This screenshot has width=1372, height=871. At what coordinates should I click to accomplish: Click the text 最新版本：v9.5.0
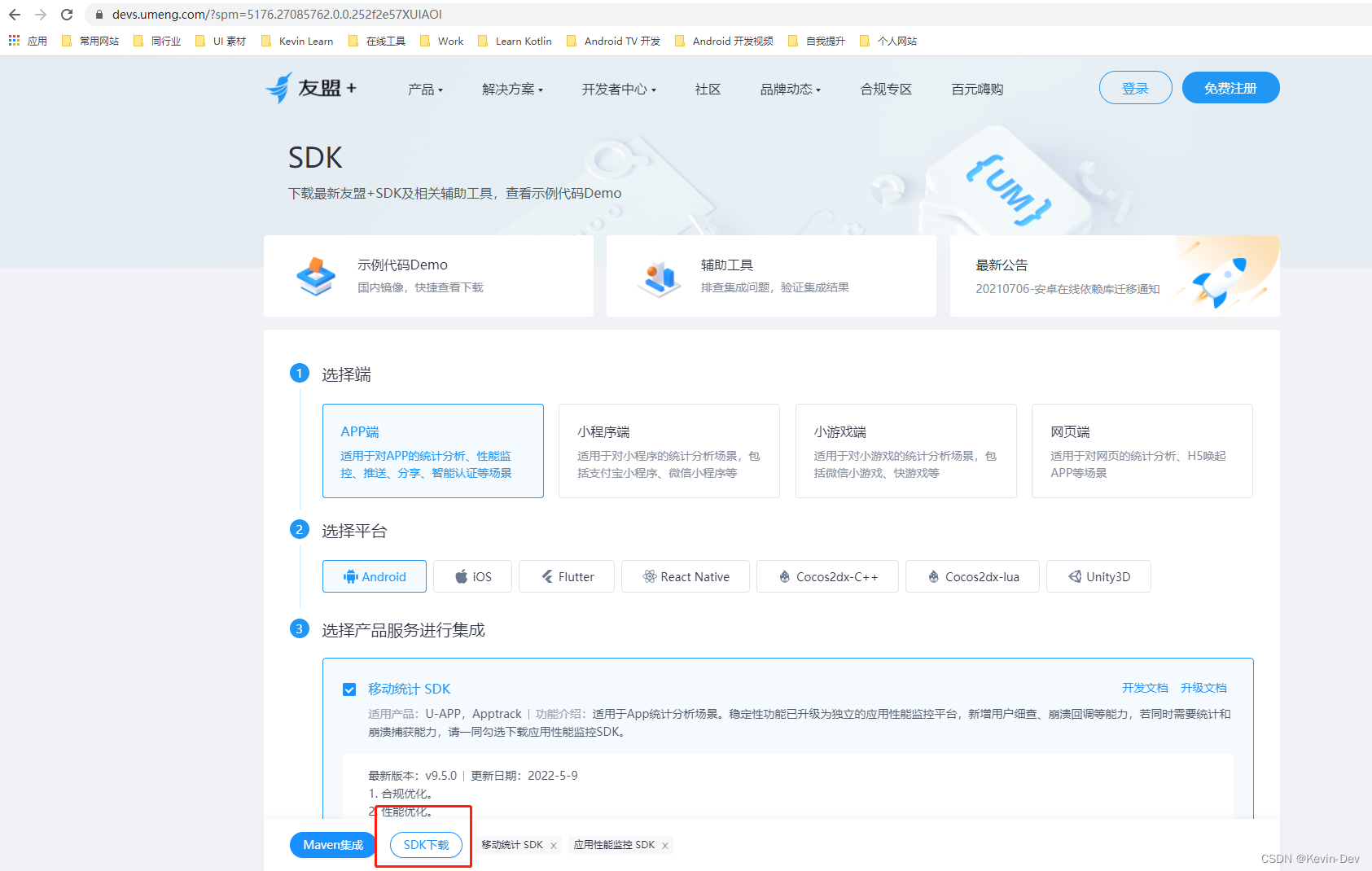(412, 776)
